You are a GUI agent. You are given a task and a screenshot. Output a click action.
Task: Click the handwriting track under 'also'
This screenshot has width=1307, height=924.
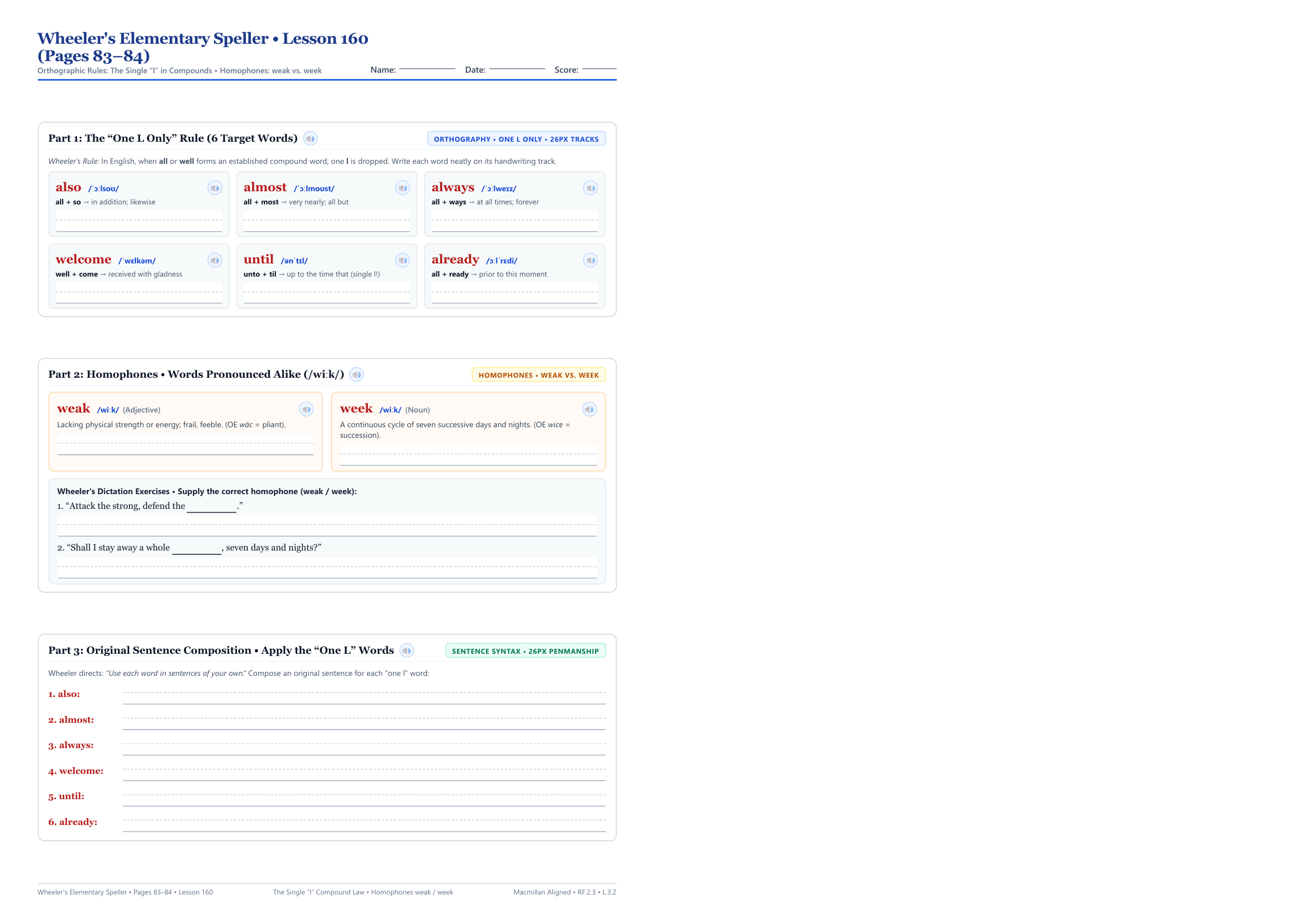139,221
